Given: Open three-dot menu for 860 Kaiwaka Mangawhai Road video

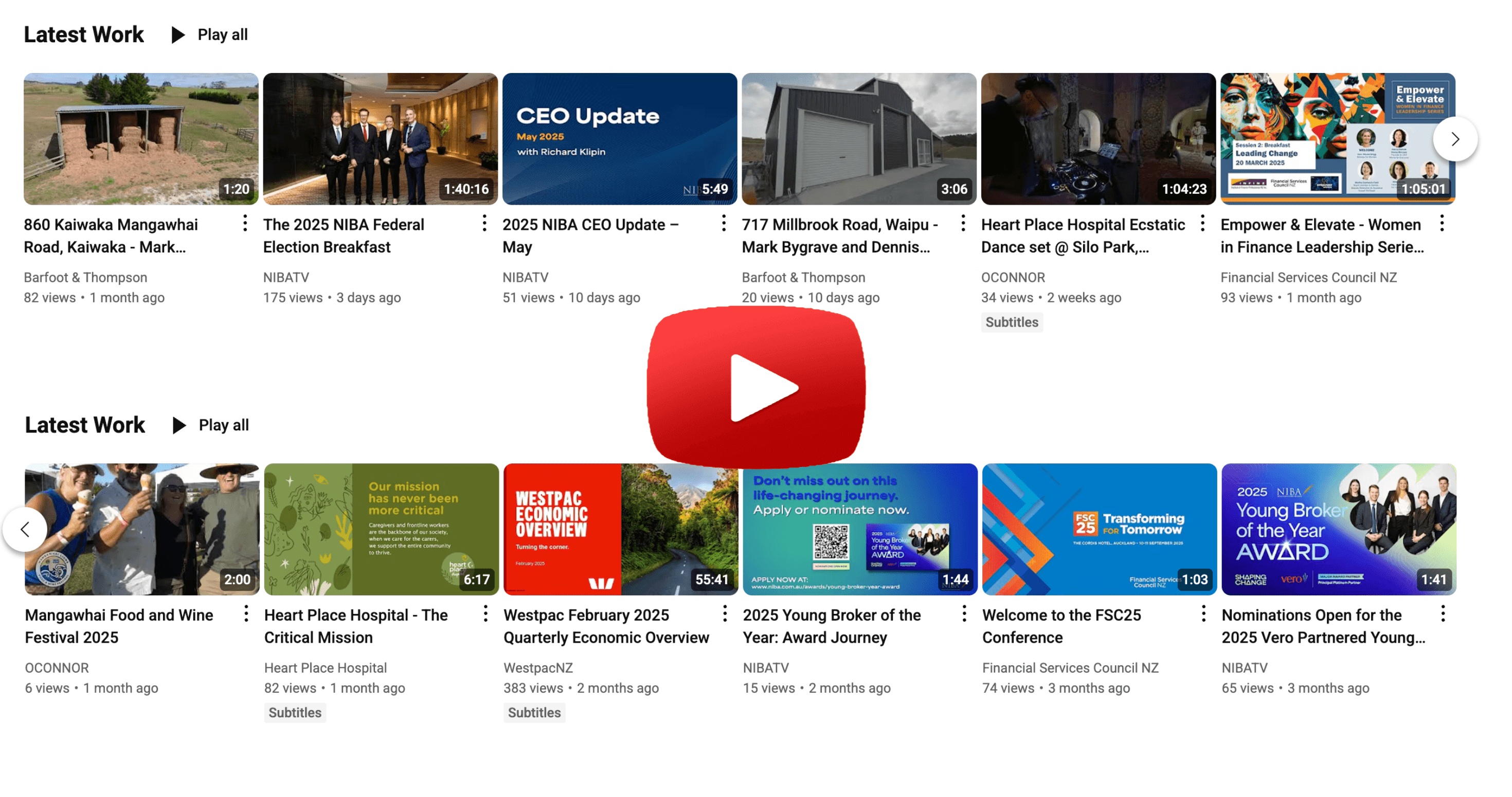Looking at the screenshot, I should [245, 223].
